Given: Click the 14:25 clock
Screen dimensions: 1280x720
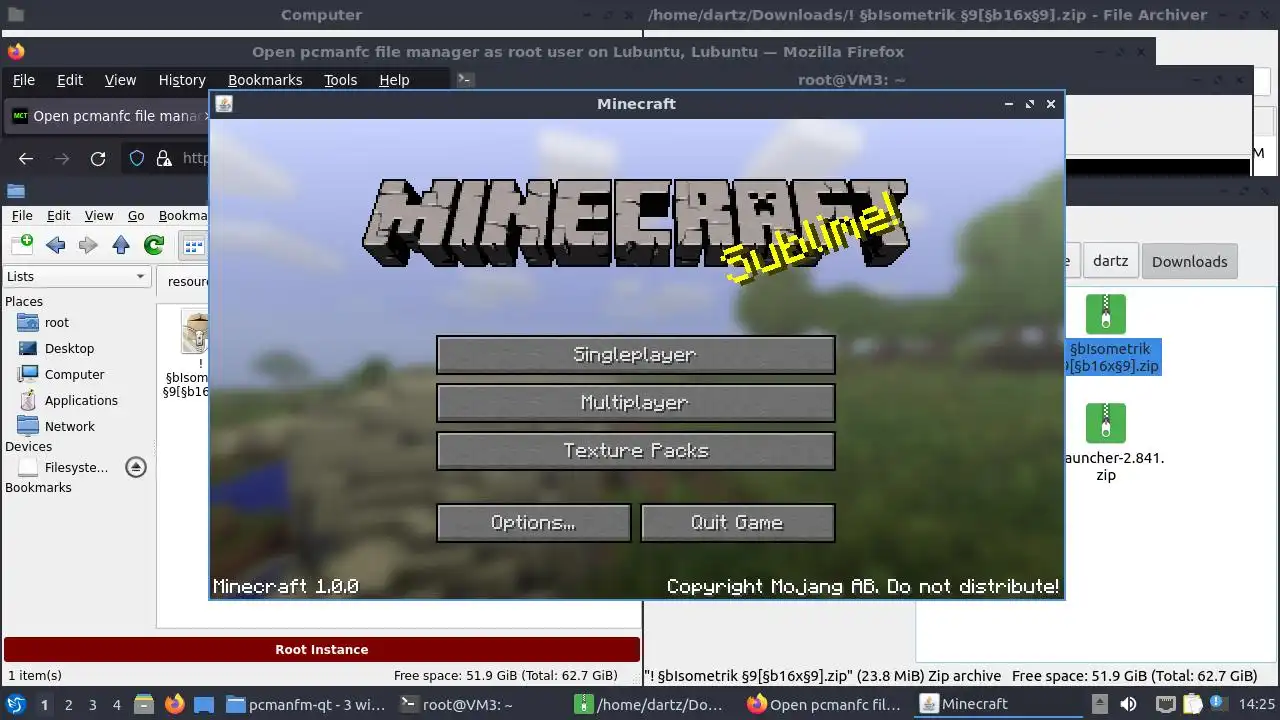Looking at the screenshot, I should pos(1258,704).
